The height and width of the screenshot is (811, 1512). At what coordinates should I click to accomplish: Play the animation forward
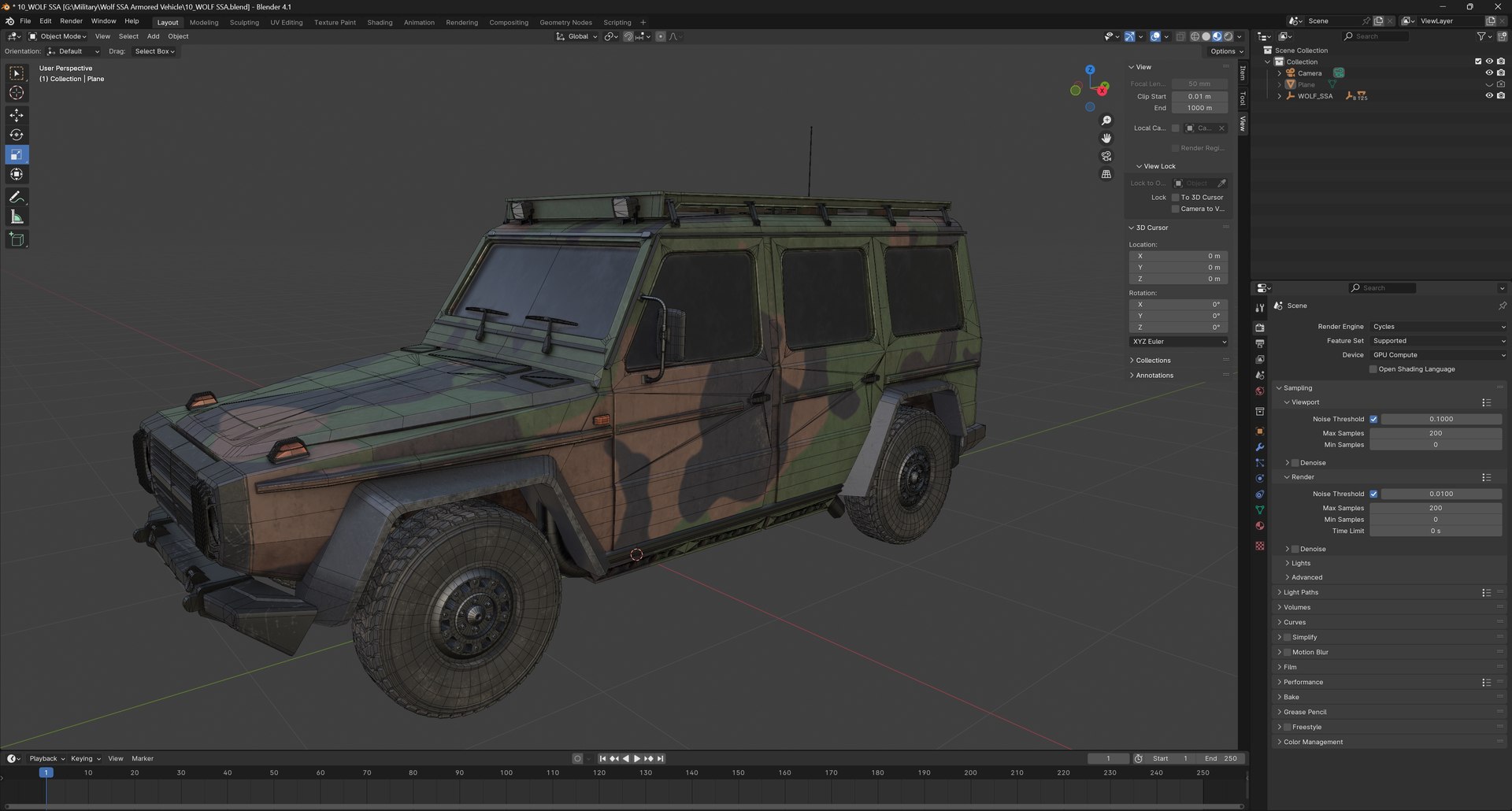click(x=637, y=759)
